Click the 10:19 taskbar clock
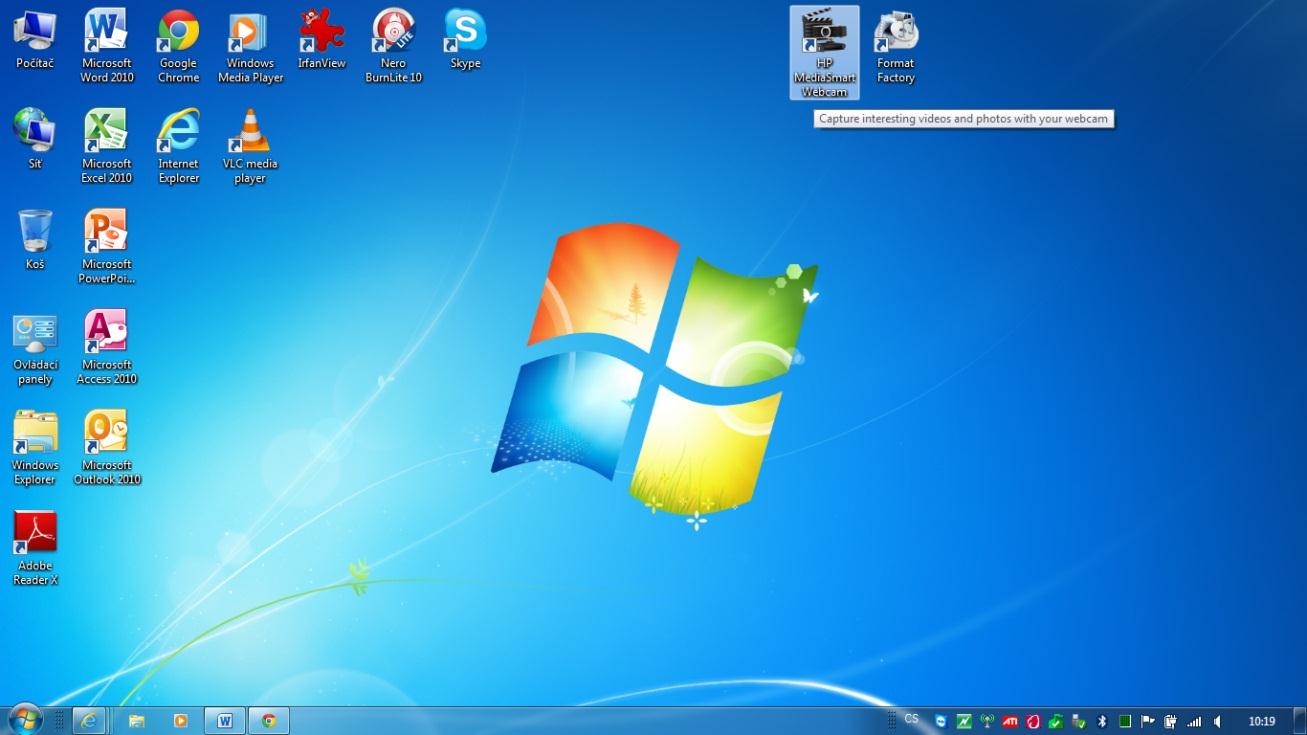Viewport: 1307px width, 735px height. [1262, 721]
